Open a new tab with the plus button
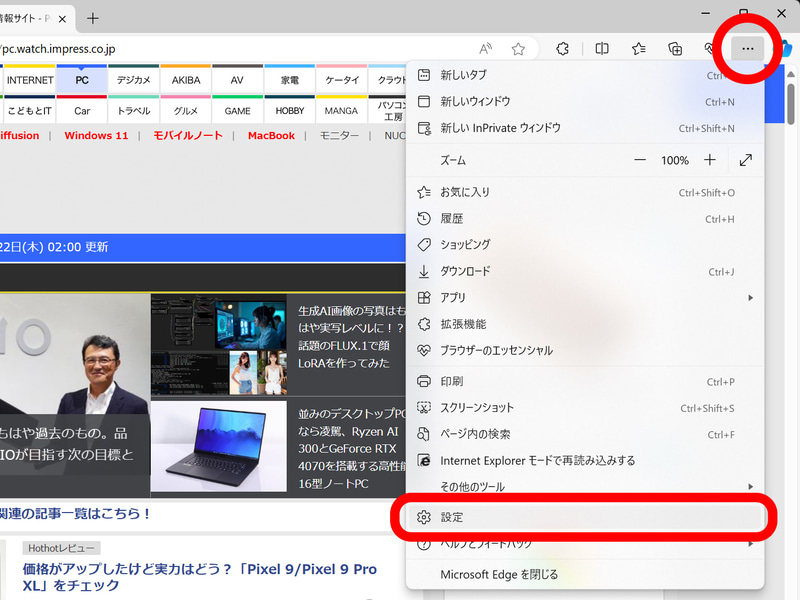 (x=94, y=17)
